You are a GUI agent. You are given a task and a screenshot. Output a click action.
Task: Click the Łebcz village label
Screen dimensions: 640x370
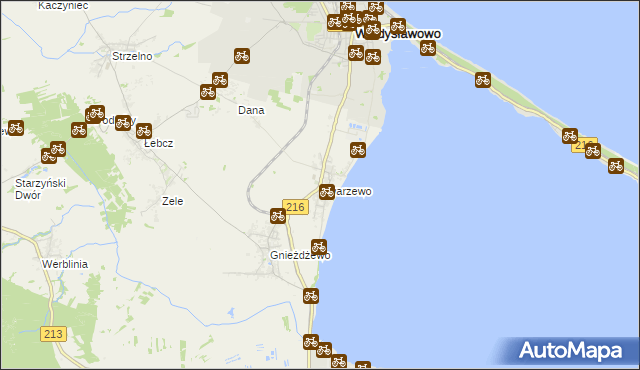pyautogui.click(x=159, y=143)
